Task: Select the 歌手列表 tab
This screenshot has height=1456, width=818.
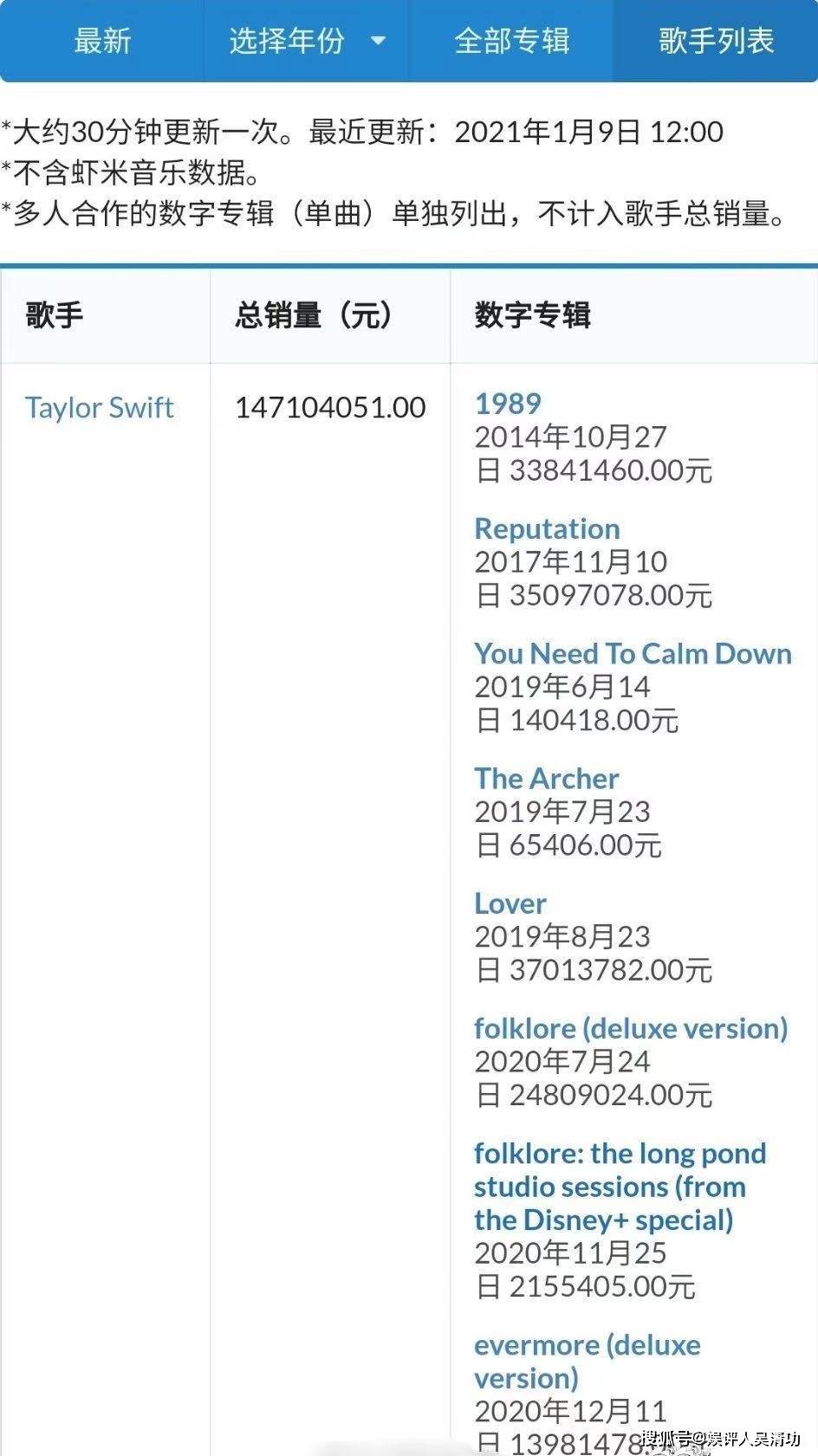Action: click(x=716, y=41)
